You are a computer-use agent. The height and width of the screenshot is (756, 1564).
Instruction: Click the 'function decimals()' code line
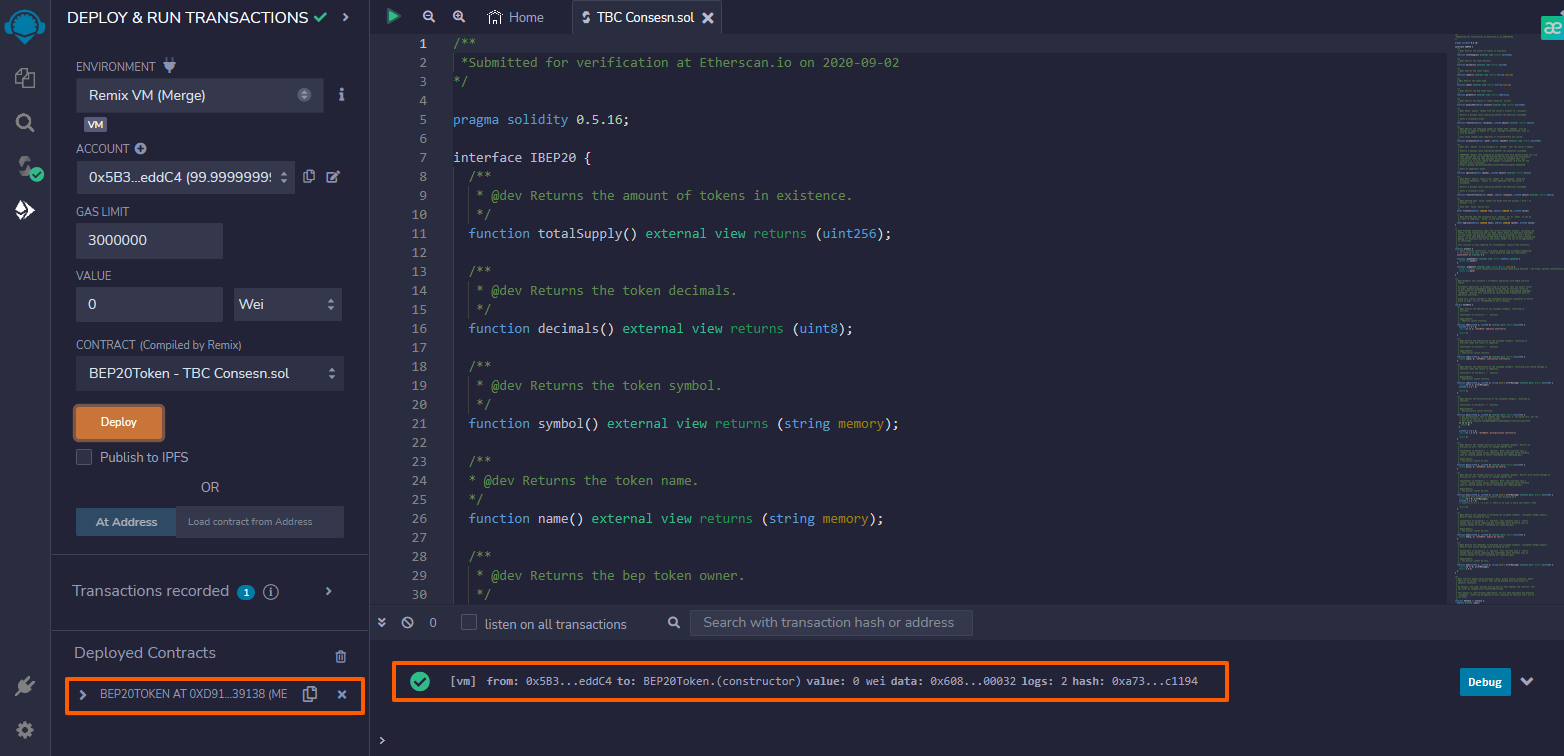[660, 328]
